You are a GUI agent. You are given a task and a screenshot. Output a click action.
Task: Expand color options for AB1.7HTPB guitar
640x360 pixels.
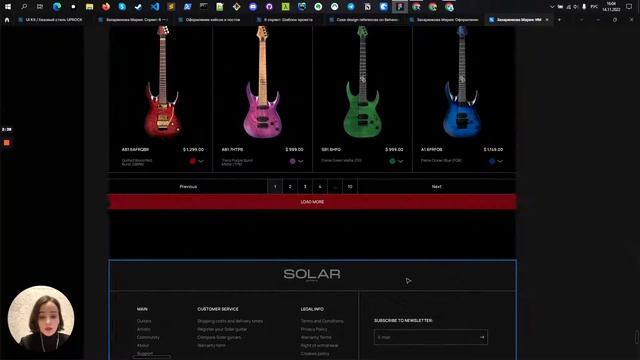click(x=301, y=161)
